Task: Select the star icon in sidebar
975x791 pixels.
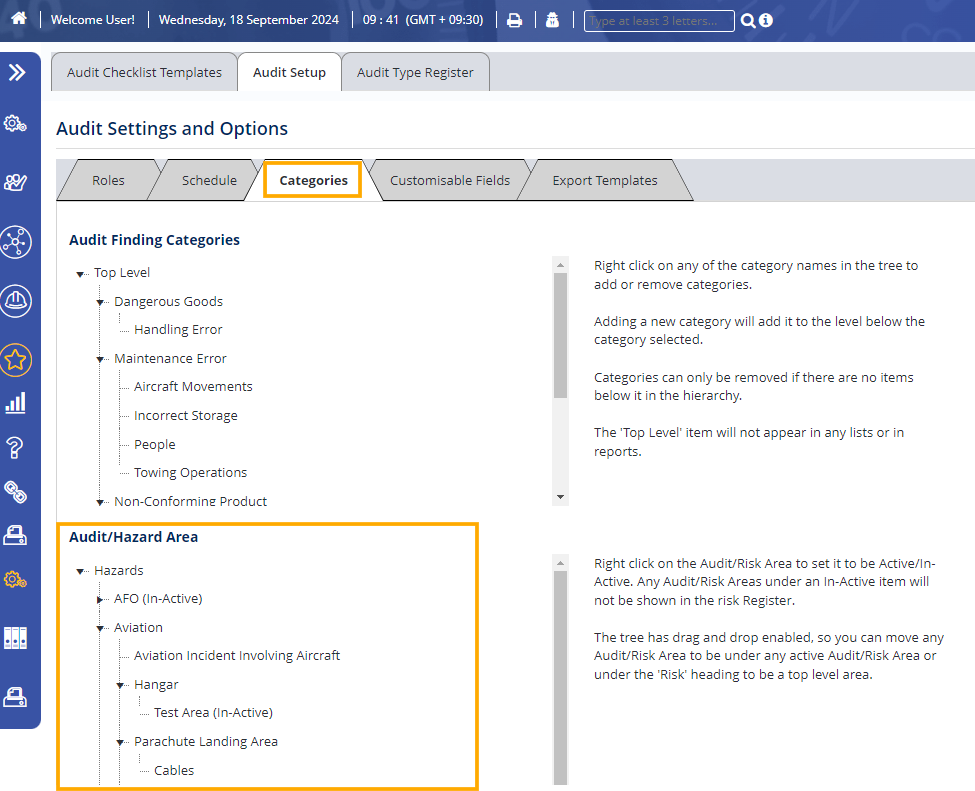Action: 16,360
